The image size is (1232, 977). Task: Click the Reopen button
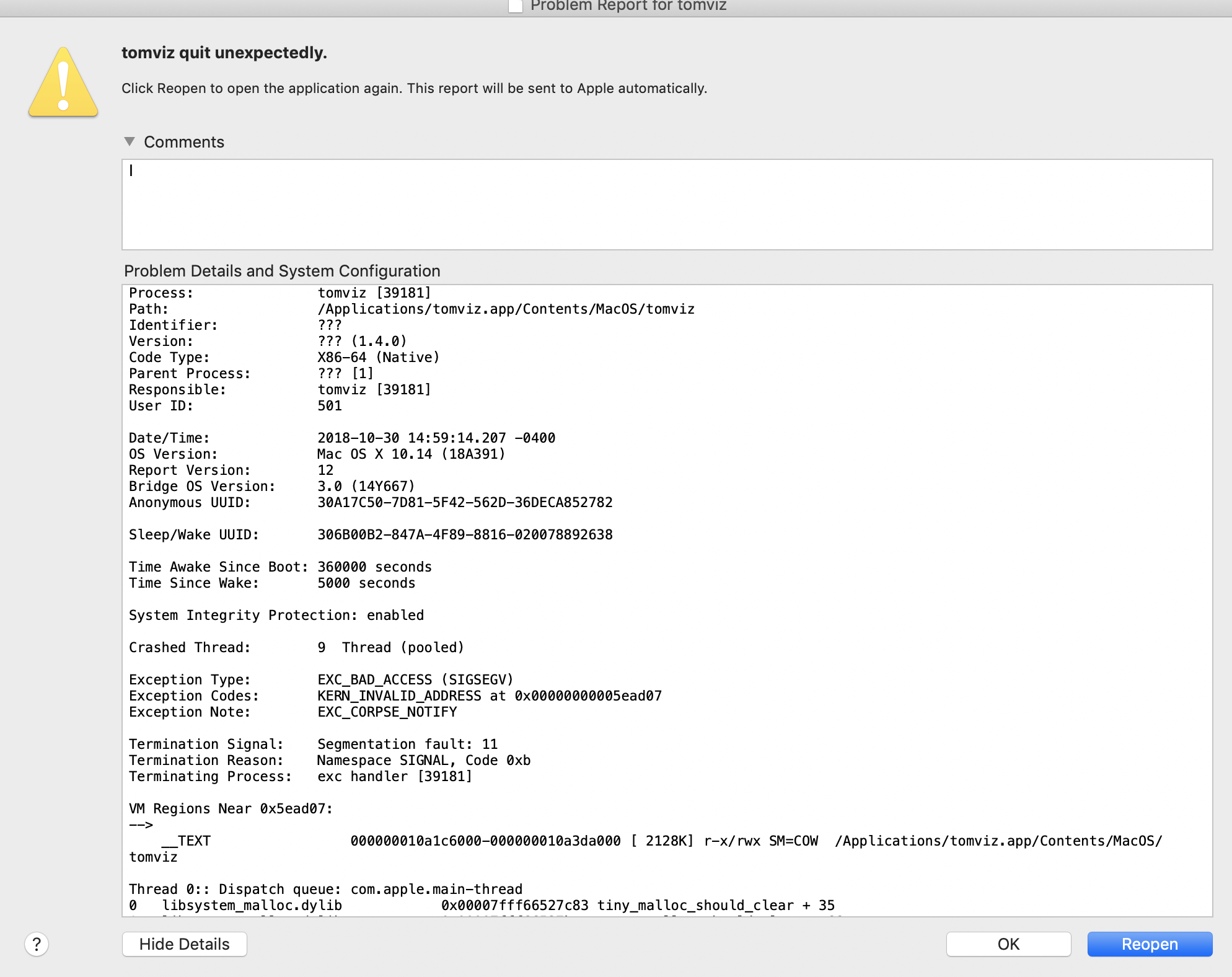(x=1150, y=944)
